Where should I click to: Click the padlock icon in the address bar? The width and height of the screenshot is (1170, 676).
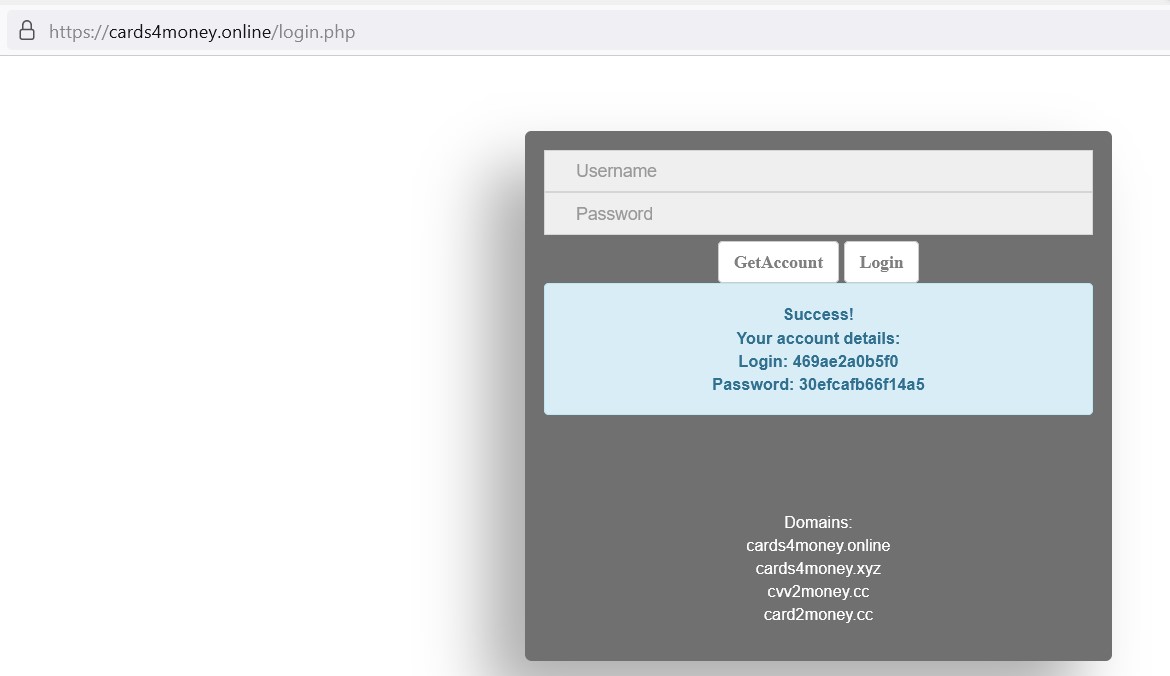click(x=26, y=30)
